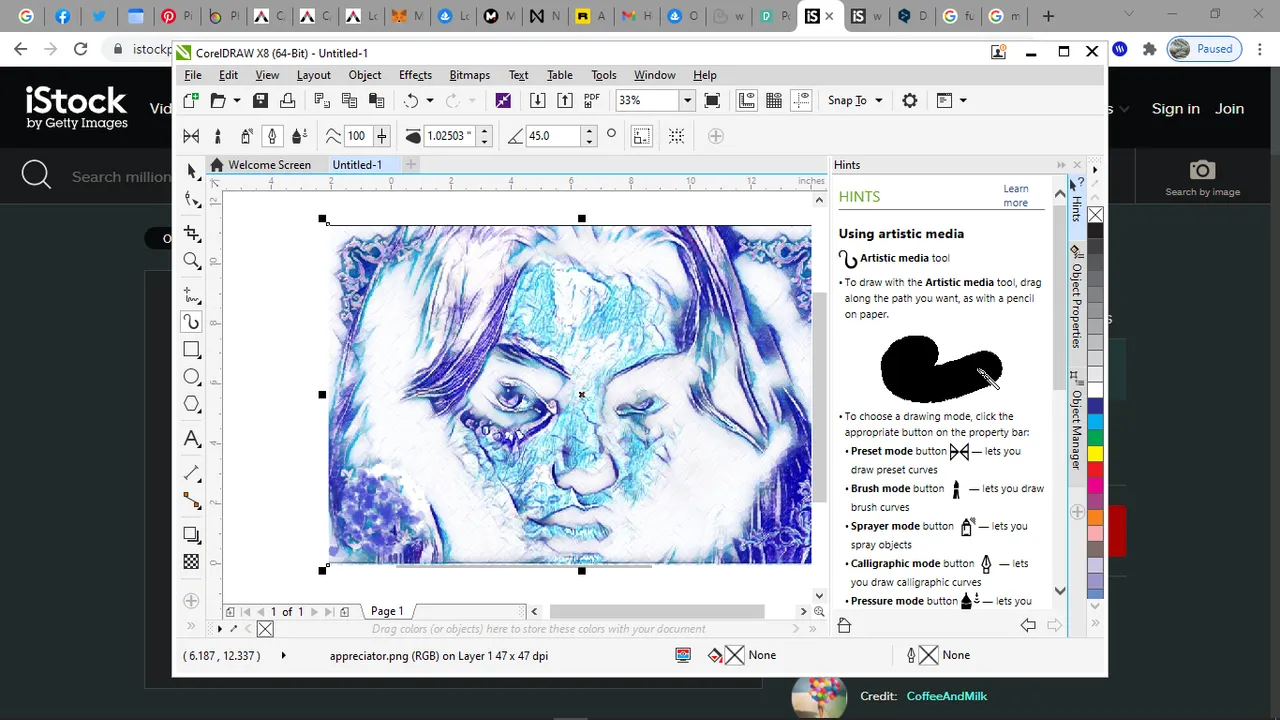Screen dimensions: 1280x720
Task: Select the Freehand tool
Action: point(192,294)
